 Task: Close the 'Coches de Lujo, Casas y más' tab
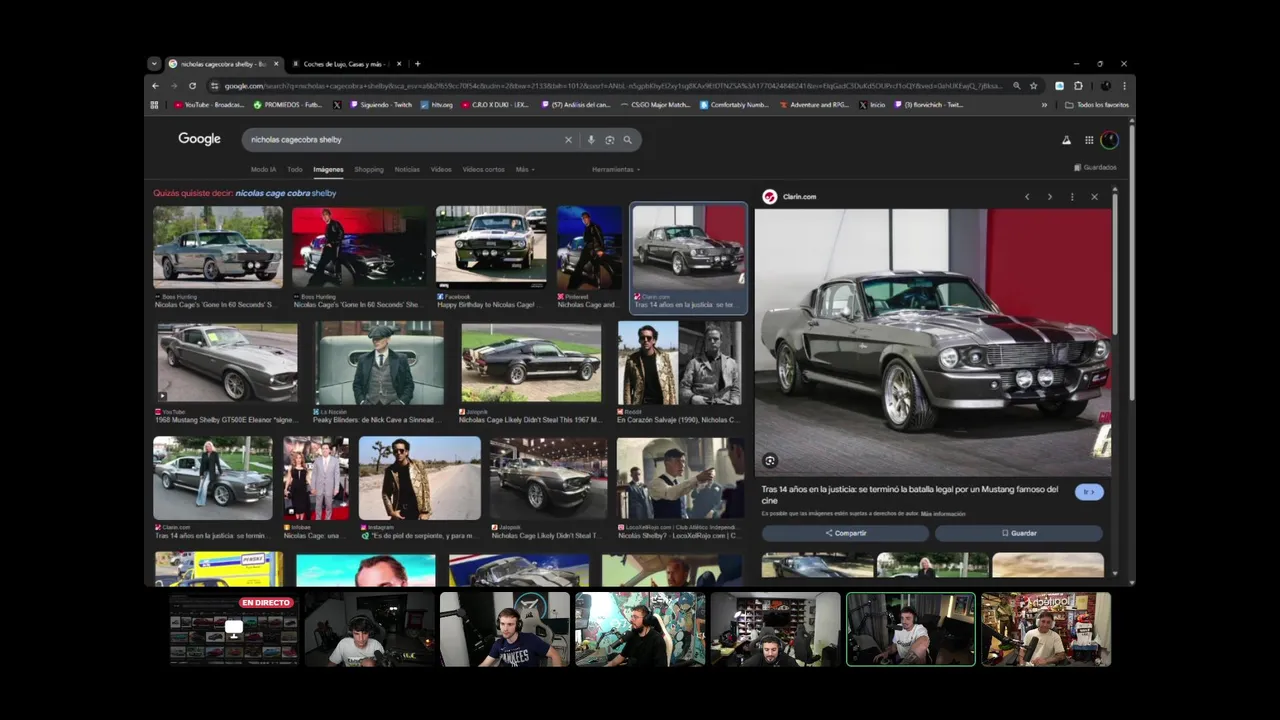400,64
